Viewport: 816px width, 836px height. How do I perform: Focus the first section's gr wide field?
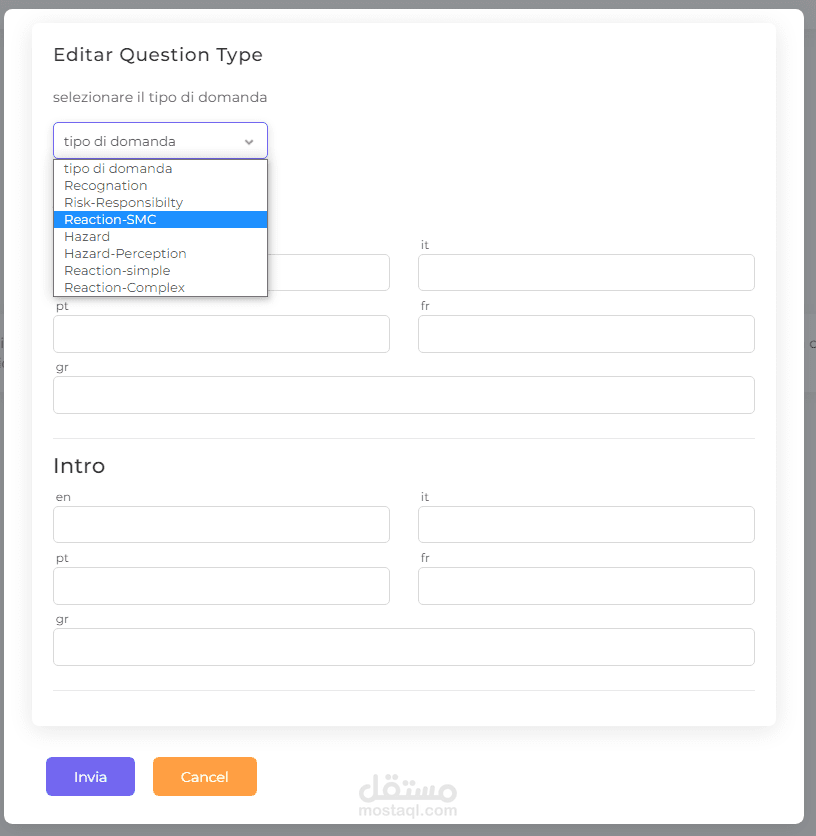click(x=404, y=395)
